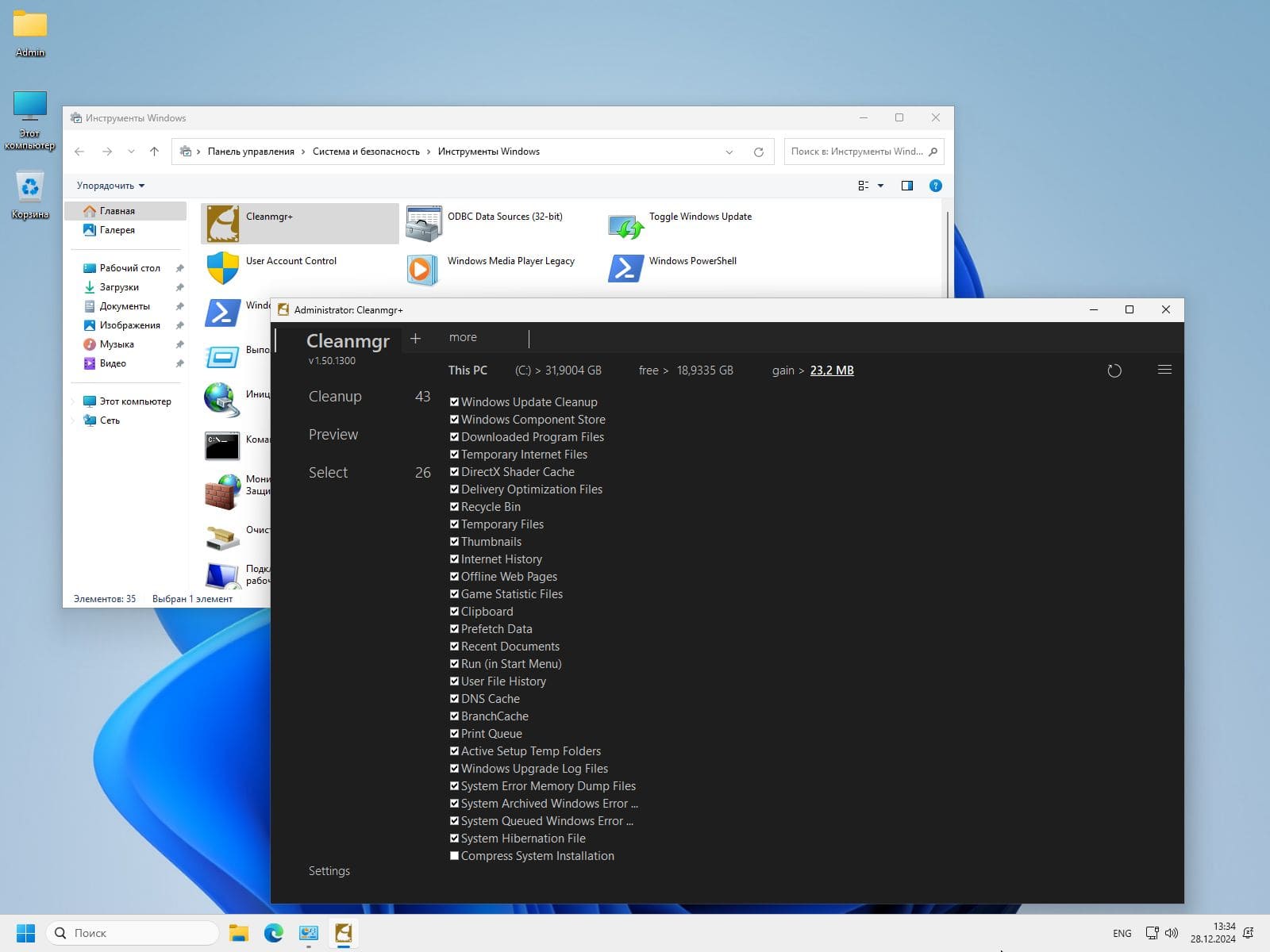Click the notifications icon in the tray
The width and height of the screenshot is (1270, 952).
tap(1249, 933)
